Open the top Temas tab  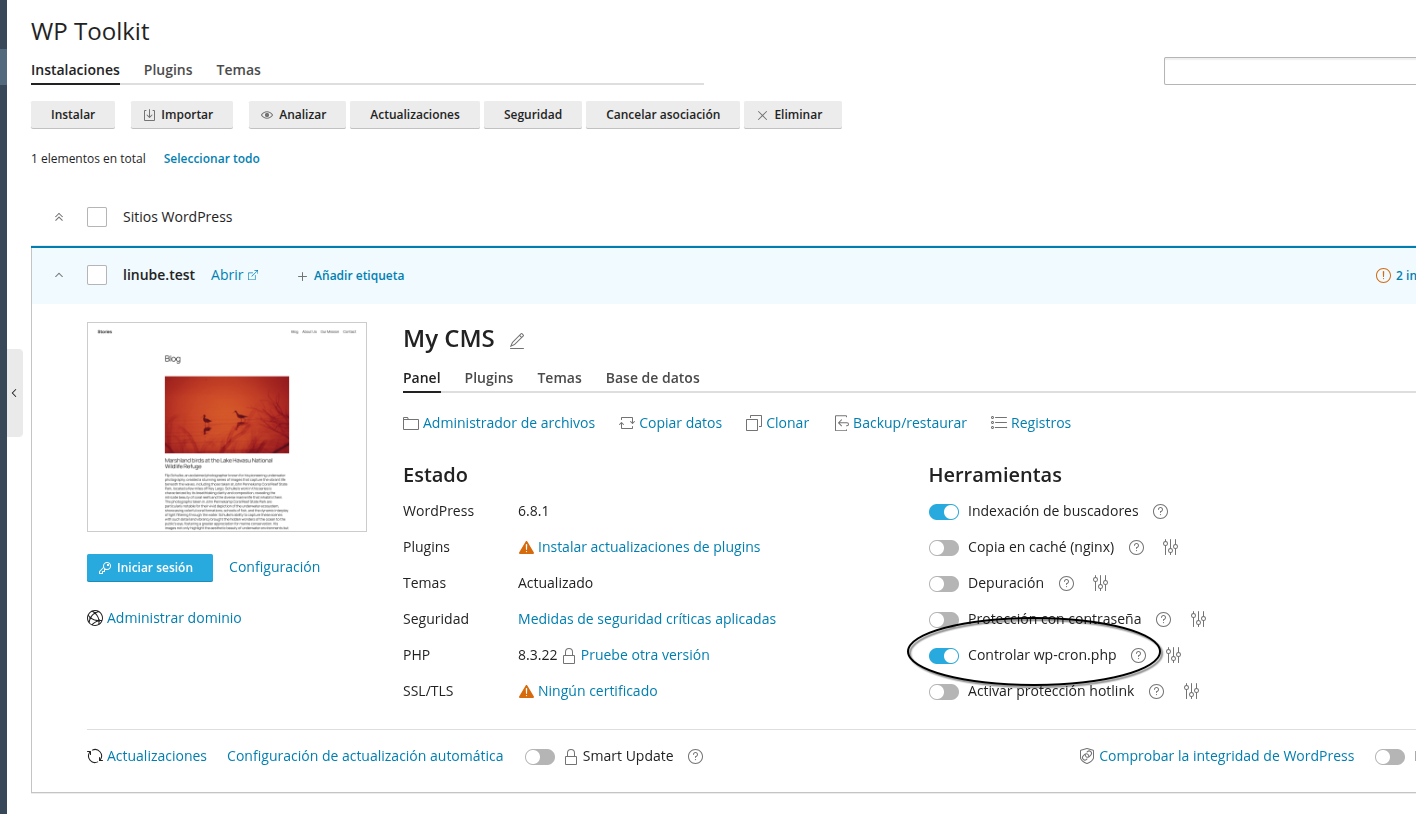click(238, 70)
